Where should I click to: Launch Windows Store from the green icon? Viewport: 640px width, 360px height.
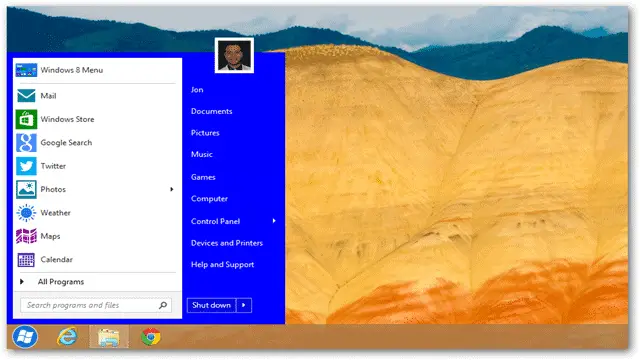point(26,119)
